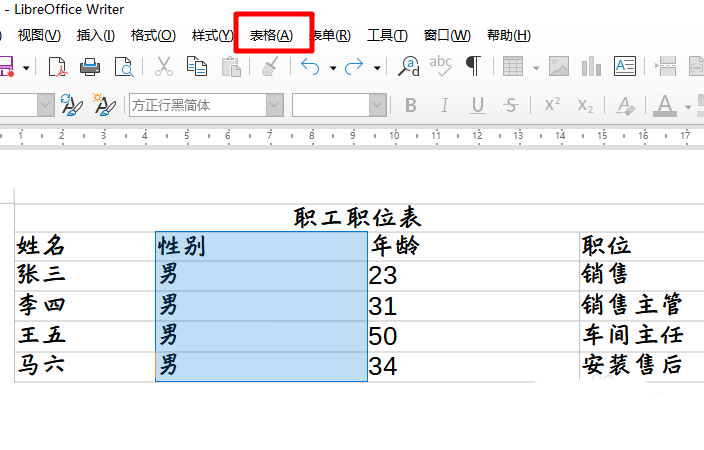Click the Insert Text Box icon
The image size is (704, 450).
click(x=625, y=67)
